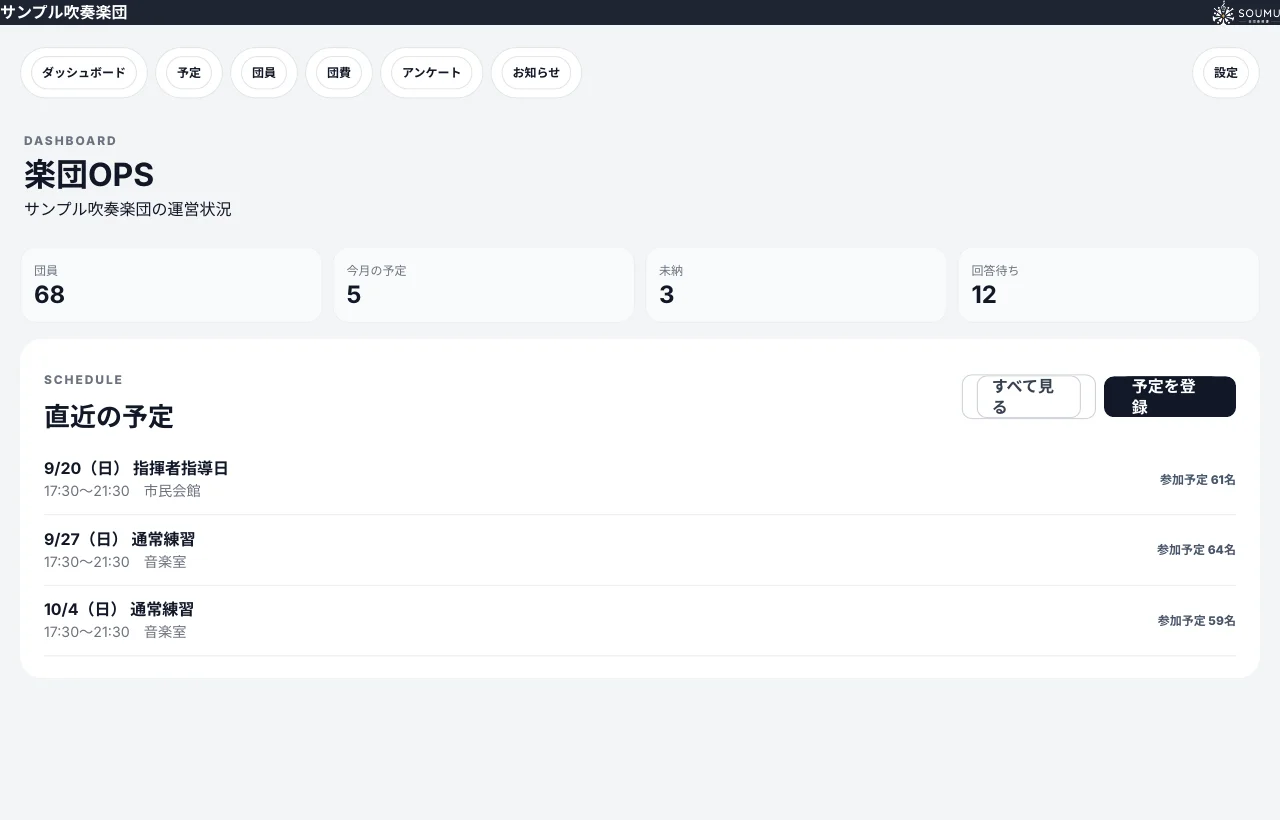The height and width of the screenshot is (820, 1280).
Task: Open the 9/20 指揮者指導日 schedule row
Action: click(640, 480)
